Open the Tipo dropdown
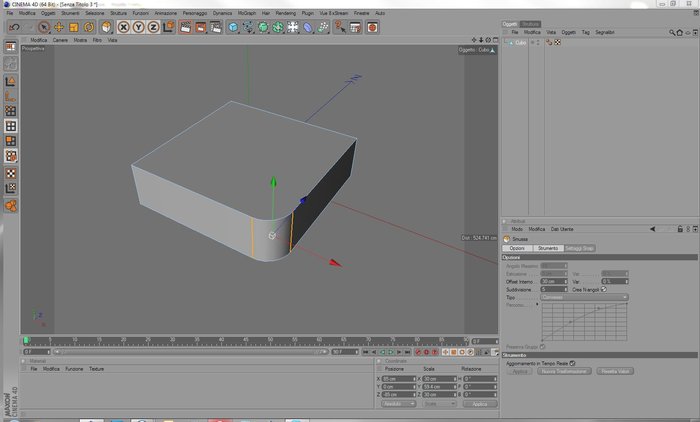The height and width of the screenshot is (422, 700). coord(584,297)
